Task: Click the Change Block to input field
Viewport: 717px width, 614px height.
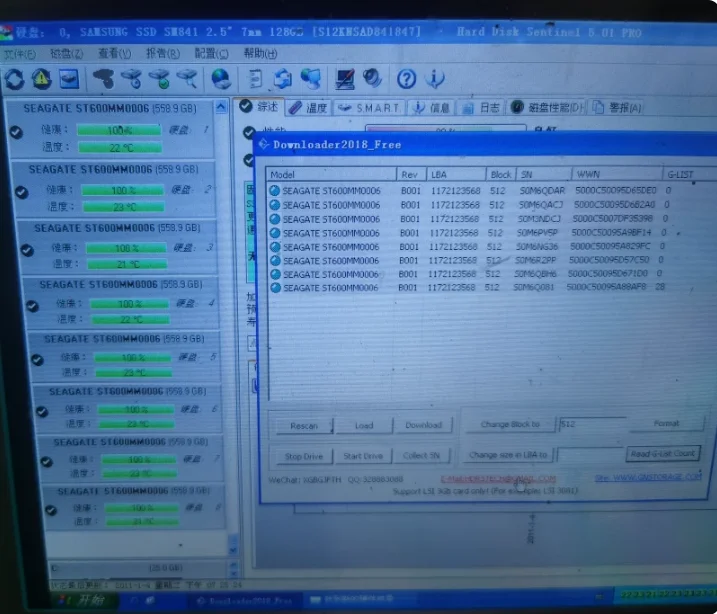Action: pos(592,424)
